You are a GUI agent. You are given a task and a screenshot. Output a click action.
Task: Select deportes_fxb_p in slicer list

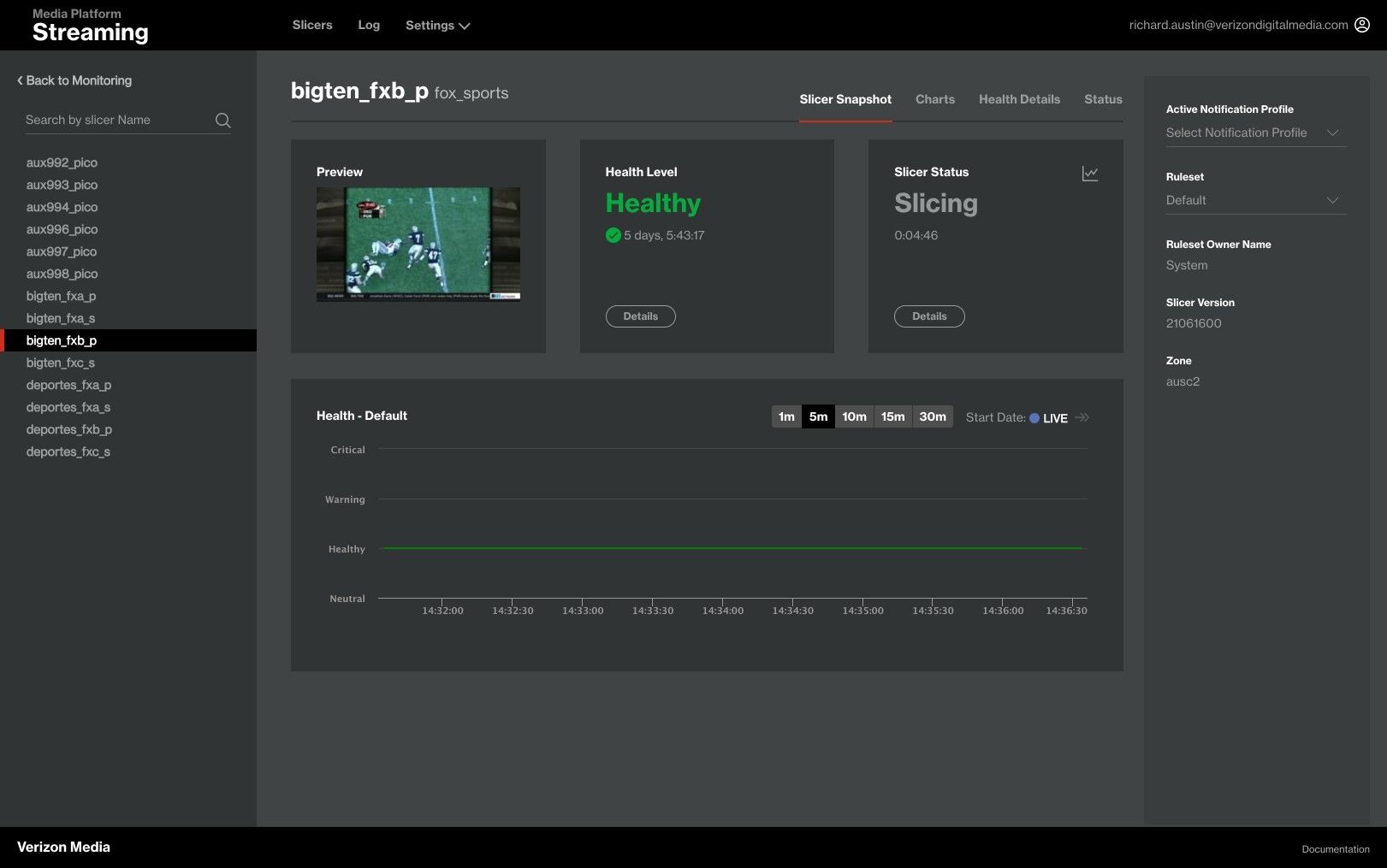(x=68, y=429)
